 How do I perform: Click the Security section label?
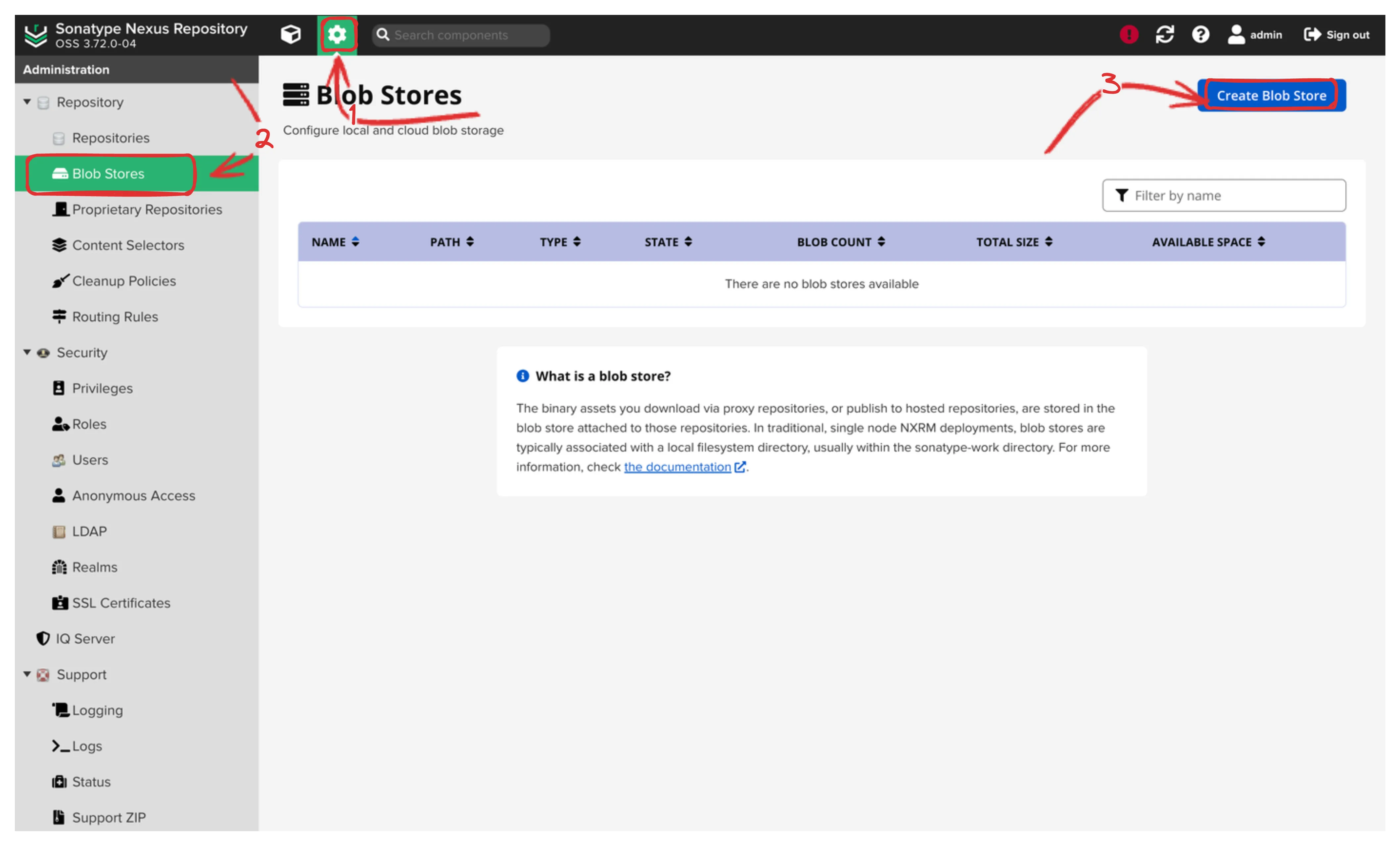tap(82, 353)
